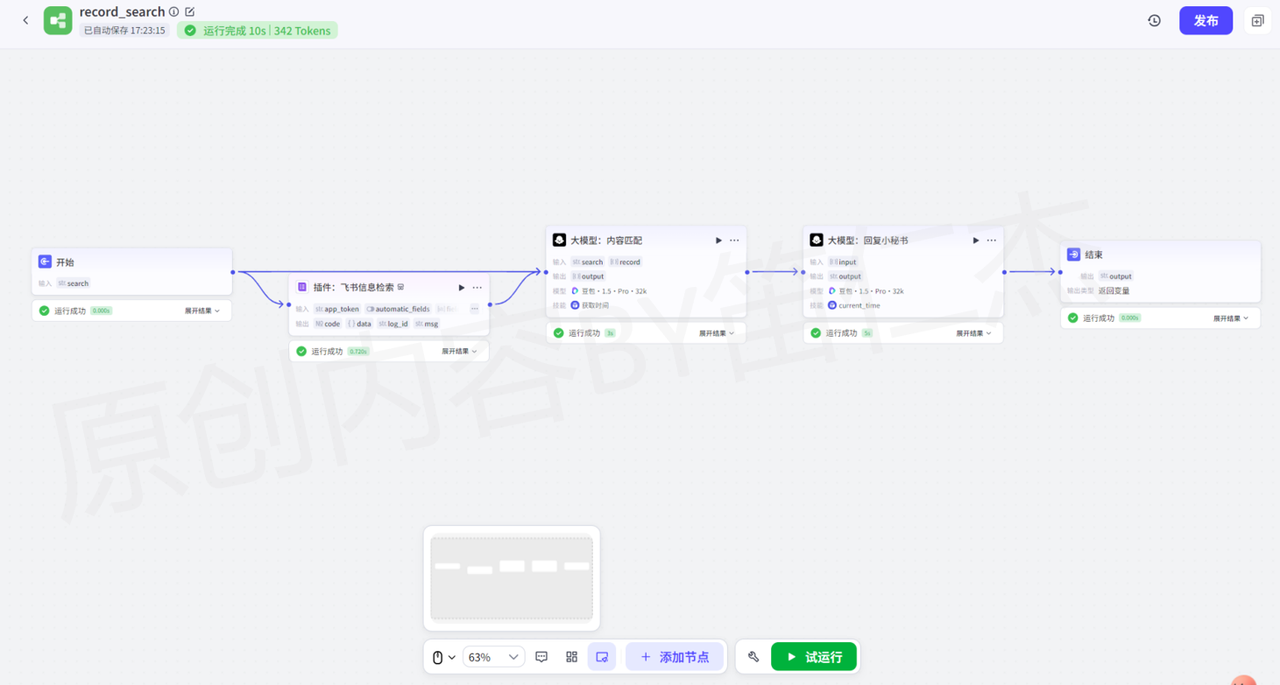Click the comment icon in bottom toolbar

[x=542, y=657]
